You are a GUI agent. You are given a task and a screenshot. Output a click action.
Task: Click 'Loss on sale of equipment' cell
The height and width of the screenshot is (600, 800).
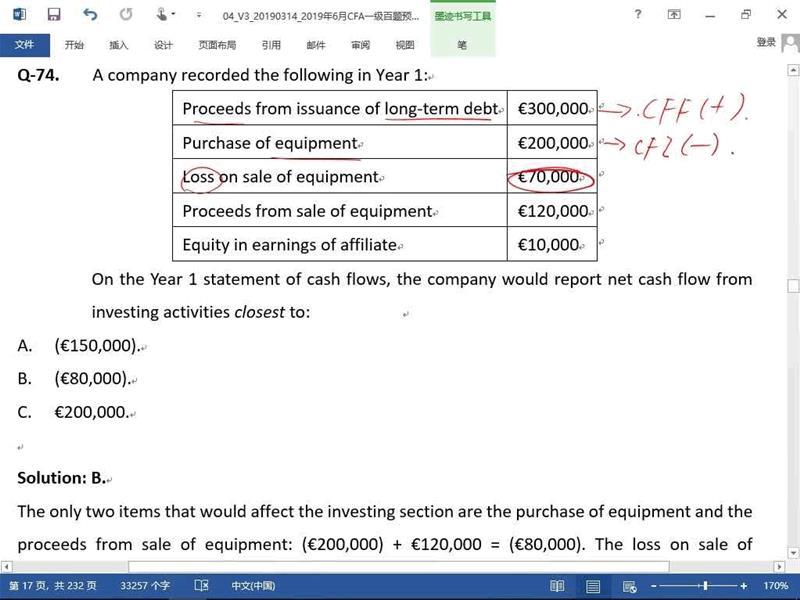pos(340,177)
